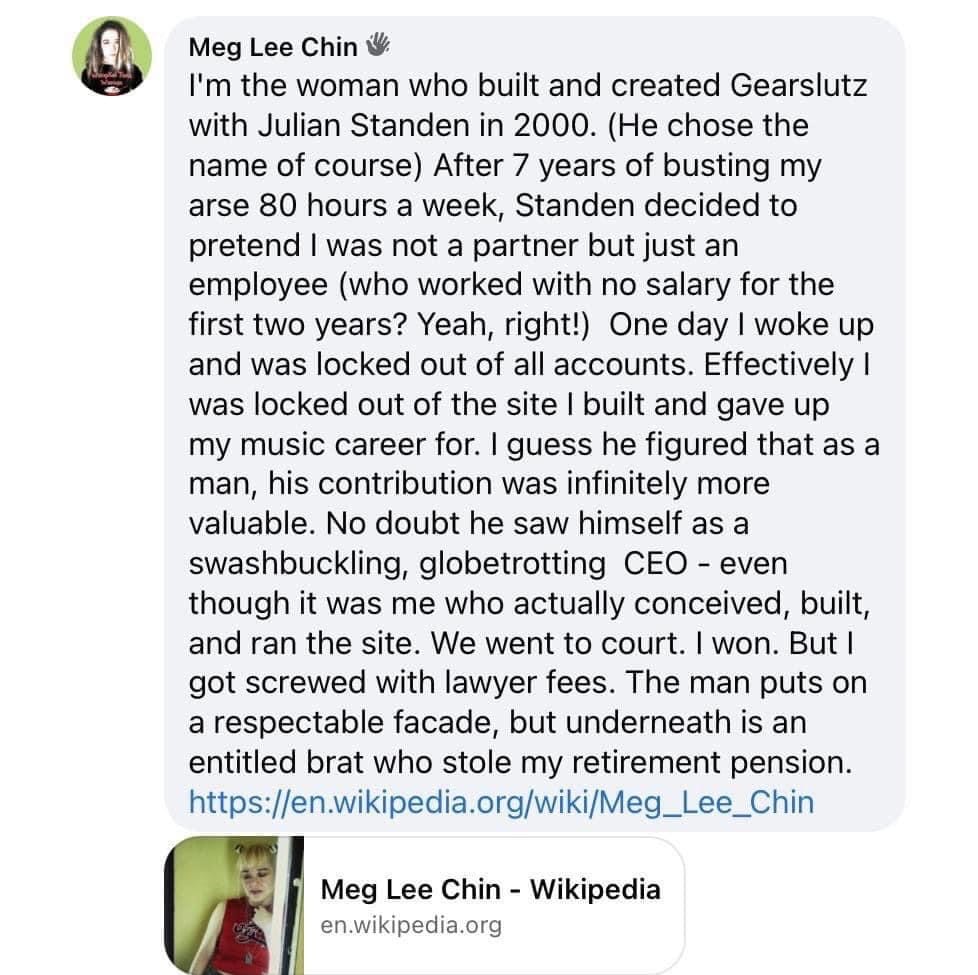Click the link preview thumbnail photo
Viewport: 978px width, 975px height.
pos(232,906)
